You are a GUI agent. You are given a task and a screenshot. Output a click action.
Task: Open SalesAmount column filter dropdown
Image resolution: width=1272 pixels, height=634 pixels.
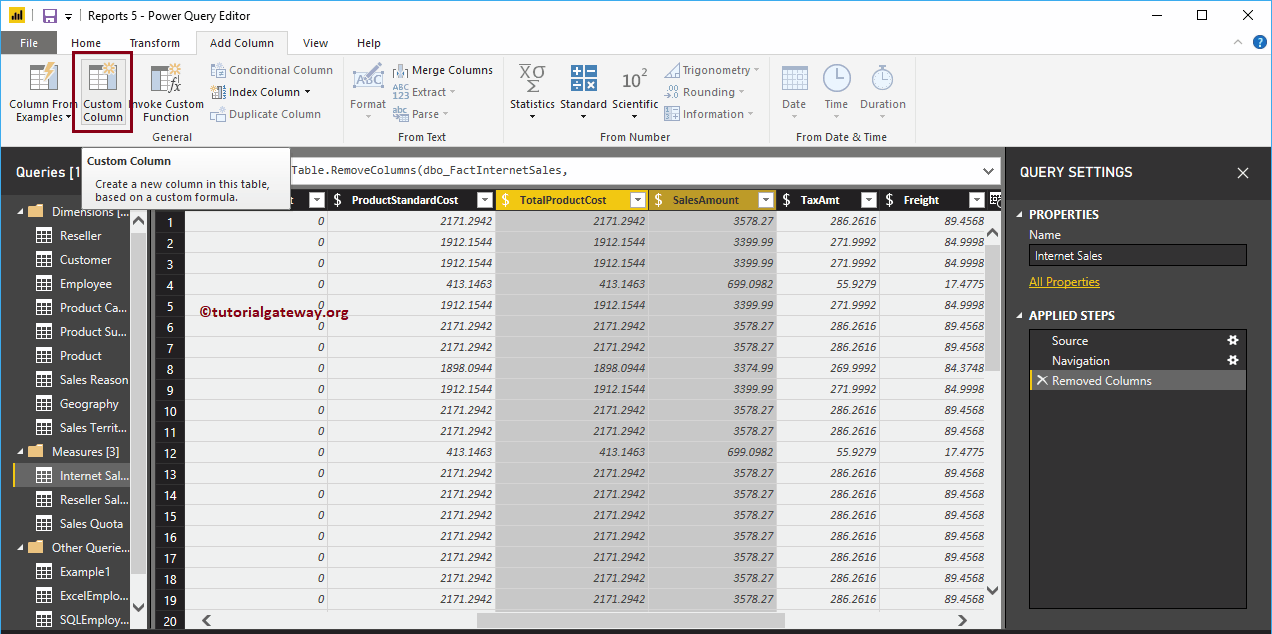(766, 200)
